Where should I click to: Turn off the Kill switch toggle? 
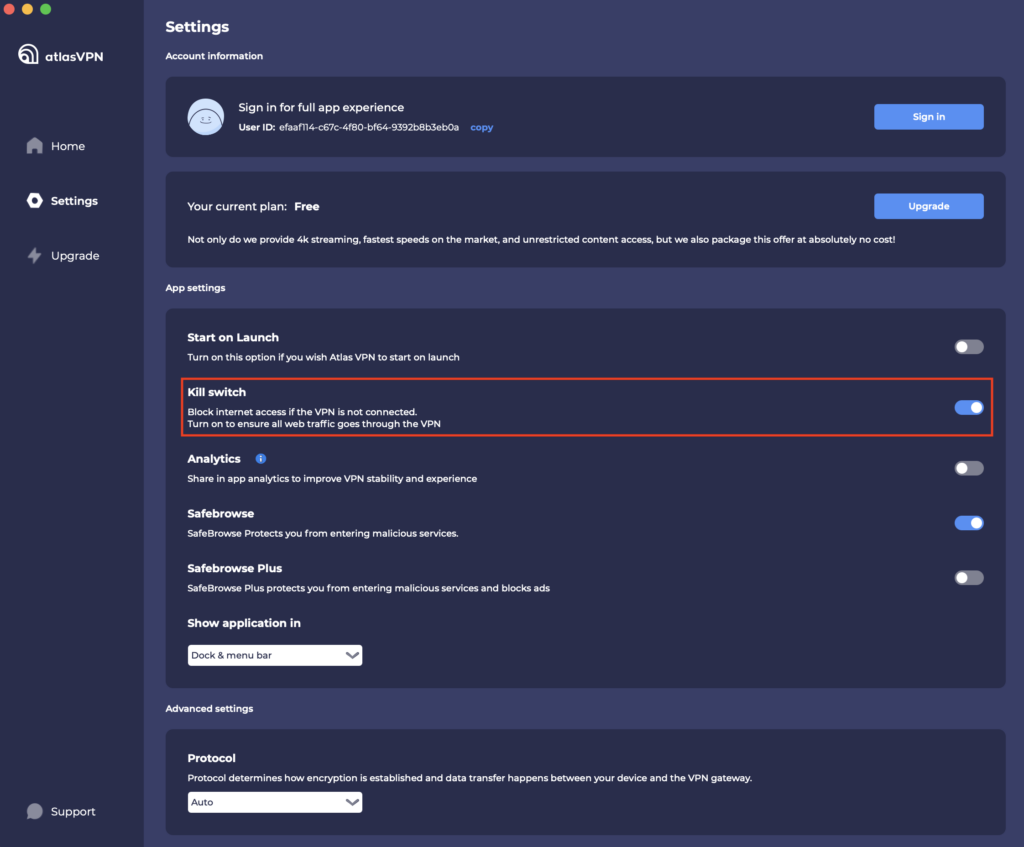968,407
